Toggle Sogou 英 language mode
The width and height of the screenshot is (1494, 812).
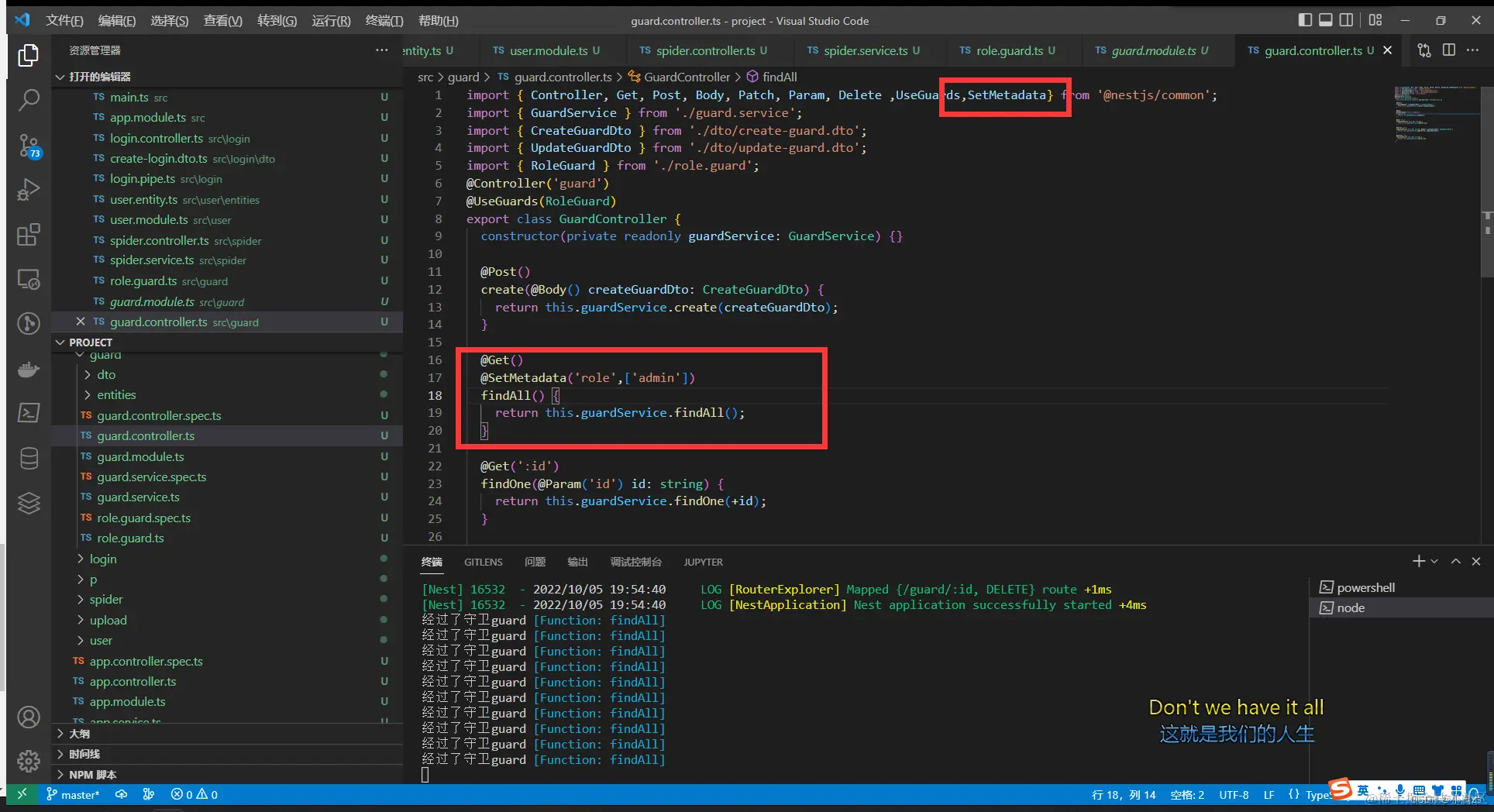click(x=1363, y=790)
